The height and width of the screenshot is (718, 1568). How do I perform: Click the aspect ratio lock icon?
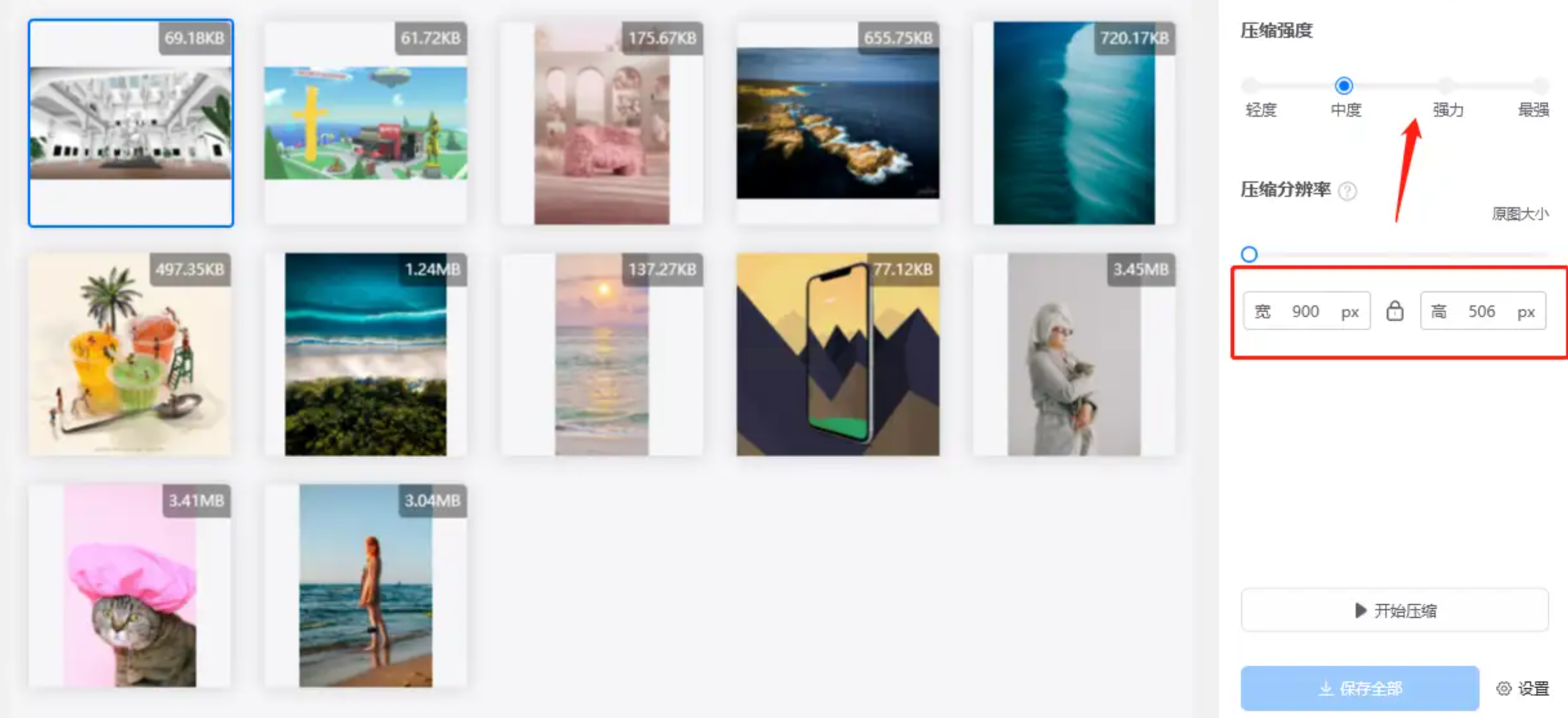1394,311
